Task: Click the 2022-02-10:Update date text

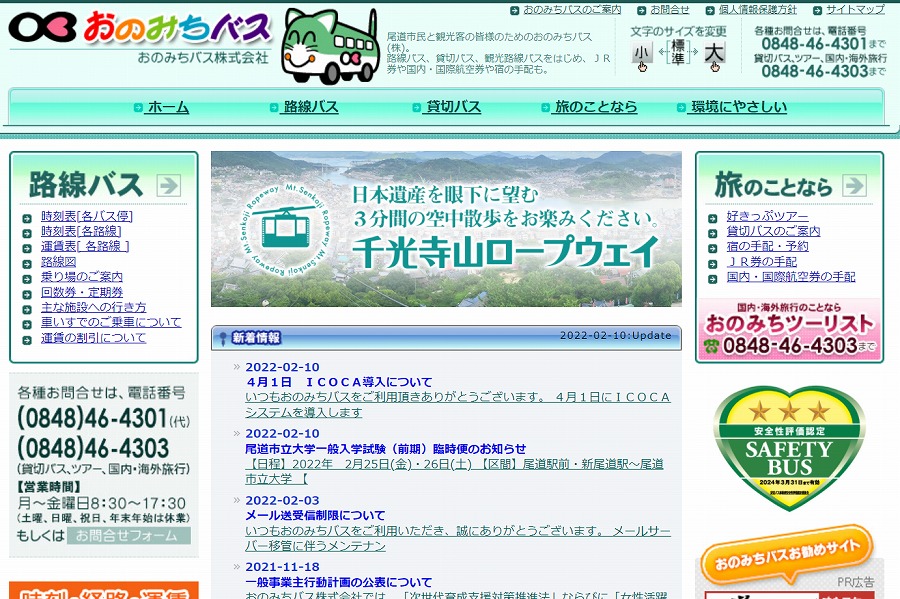Action: [616, 336]
